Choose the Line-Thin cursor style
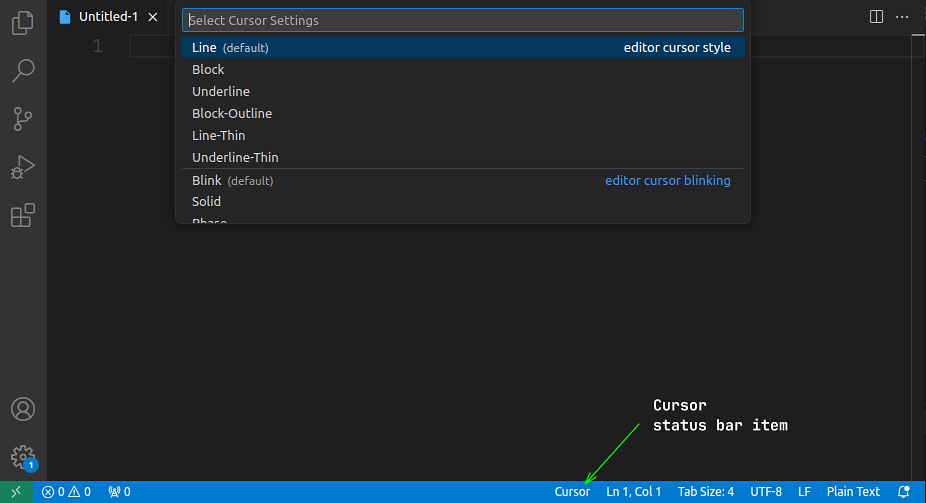The image size is (926, 503). (463, 135)
